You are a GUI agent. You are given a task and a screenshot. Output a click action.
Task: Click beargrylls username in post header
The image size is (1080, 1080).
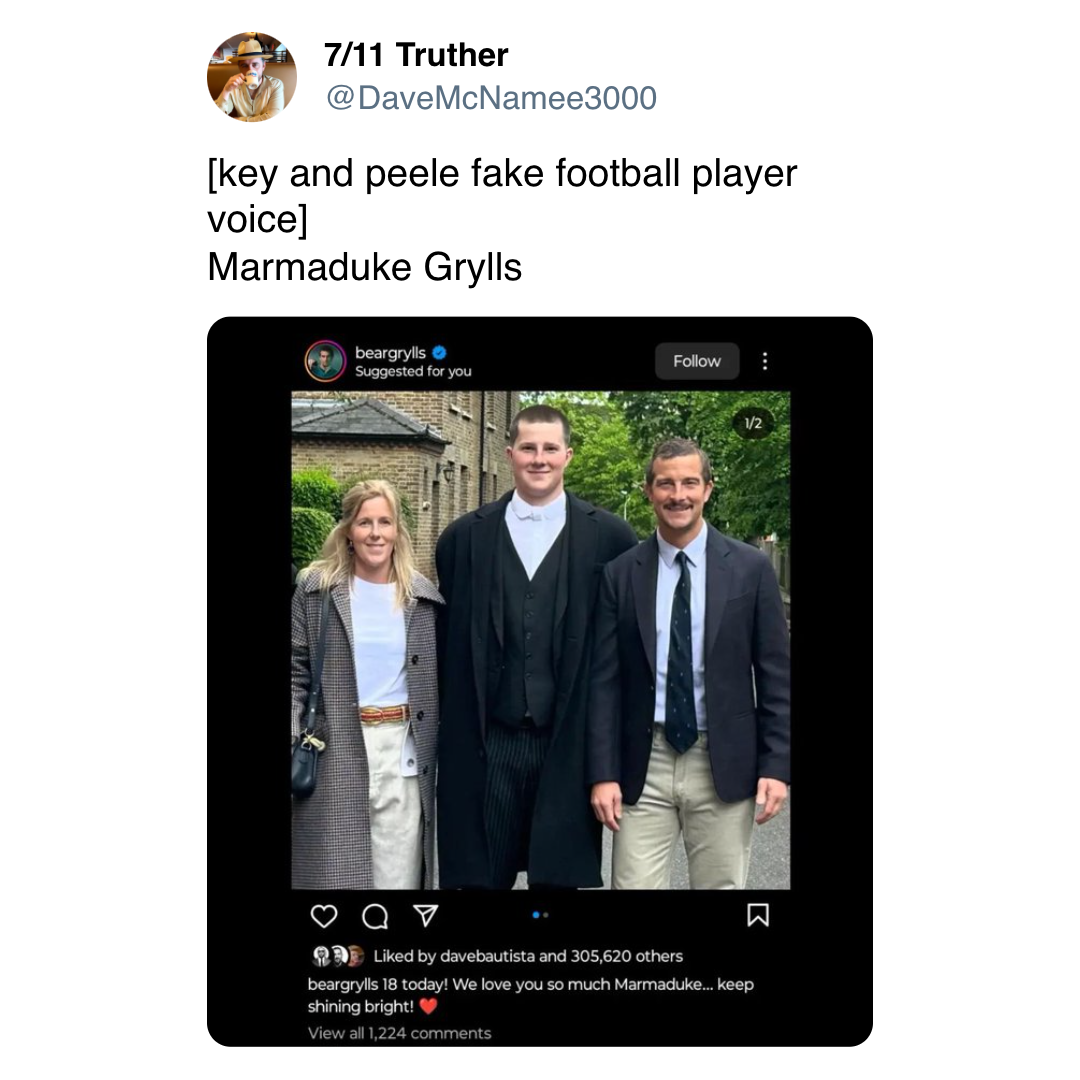[391, 353]
